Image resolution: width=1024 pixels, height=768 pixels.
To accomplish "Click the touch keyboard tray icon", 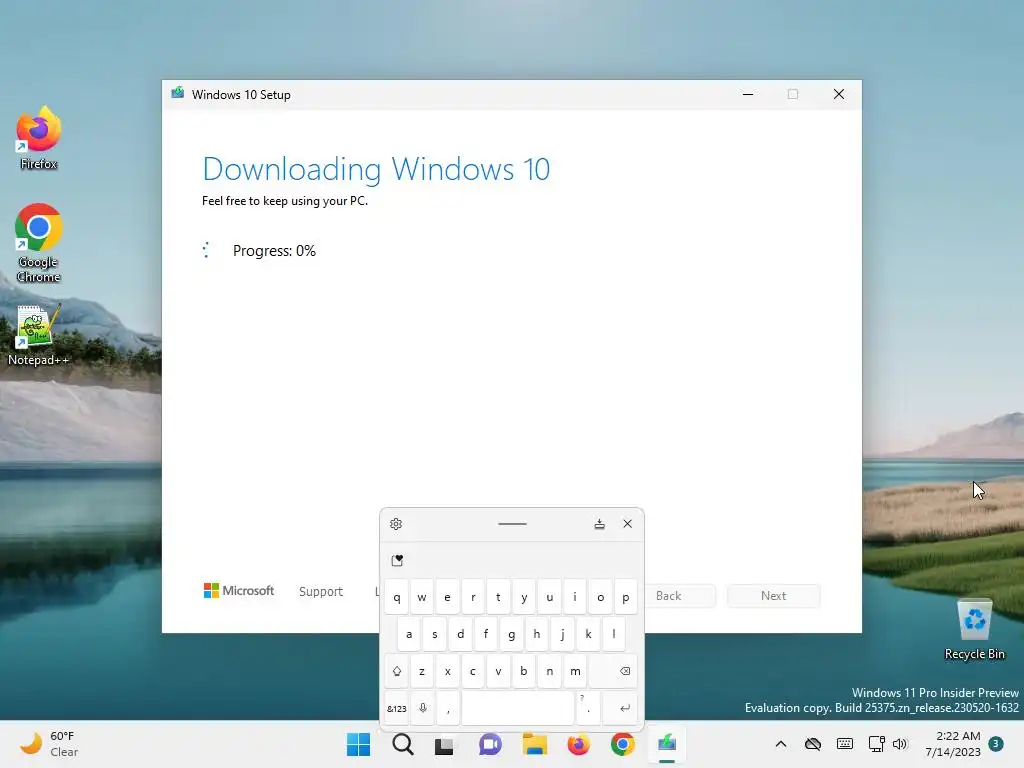I will [844, 744].
